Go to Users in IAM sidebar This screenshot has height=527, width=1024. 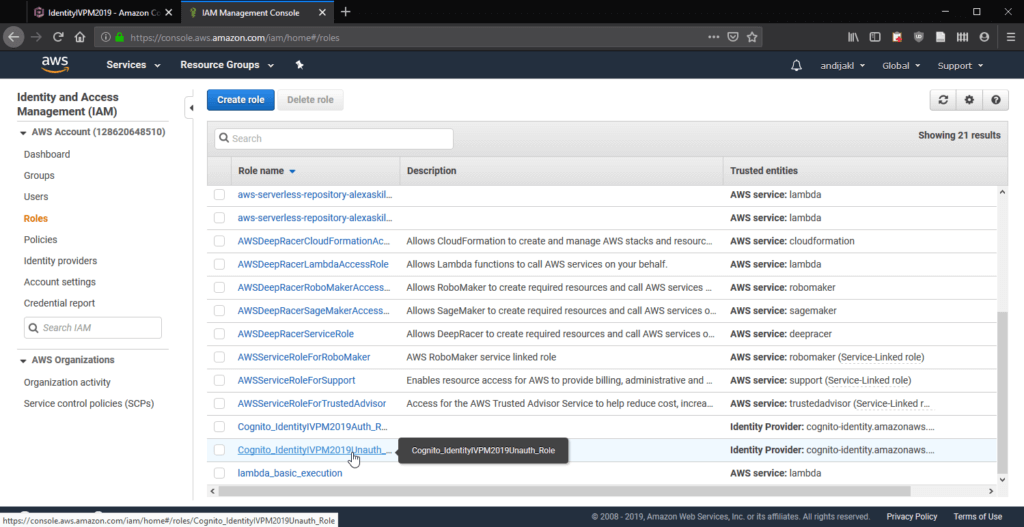36,197
